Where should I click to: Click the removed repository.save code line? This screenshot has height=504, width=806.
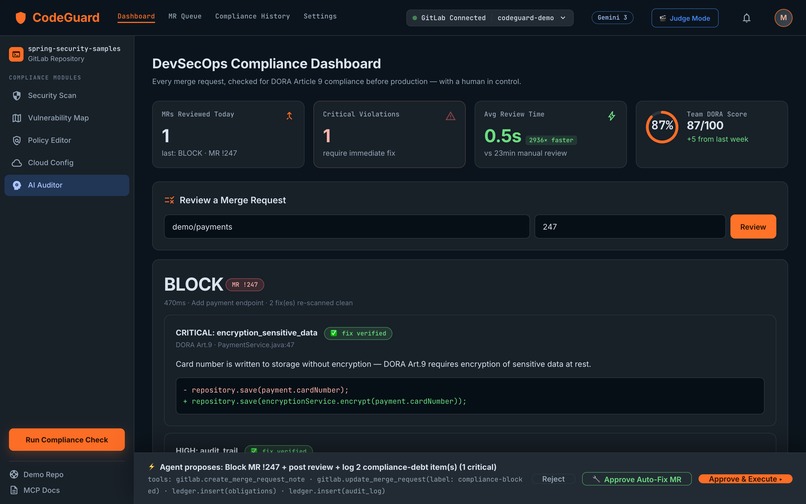[266, 390]
